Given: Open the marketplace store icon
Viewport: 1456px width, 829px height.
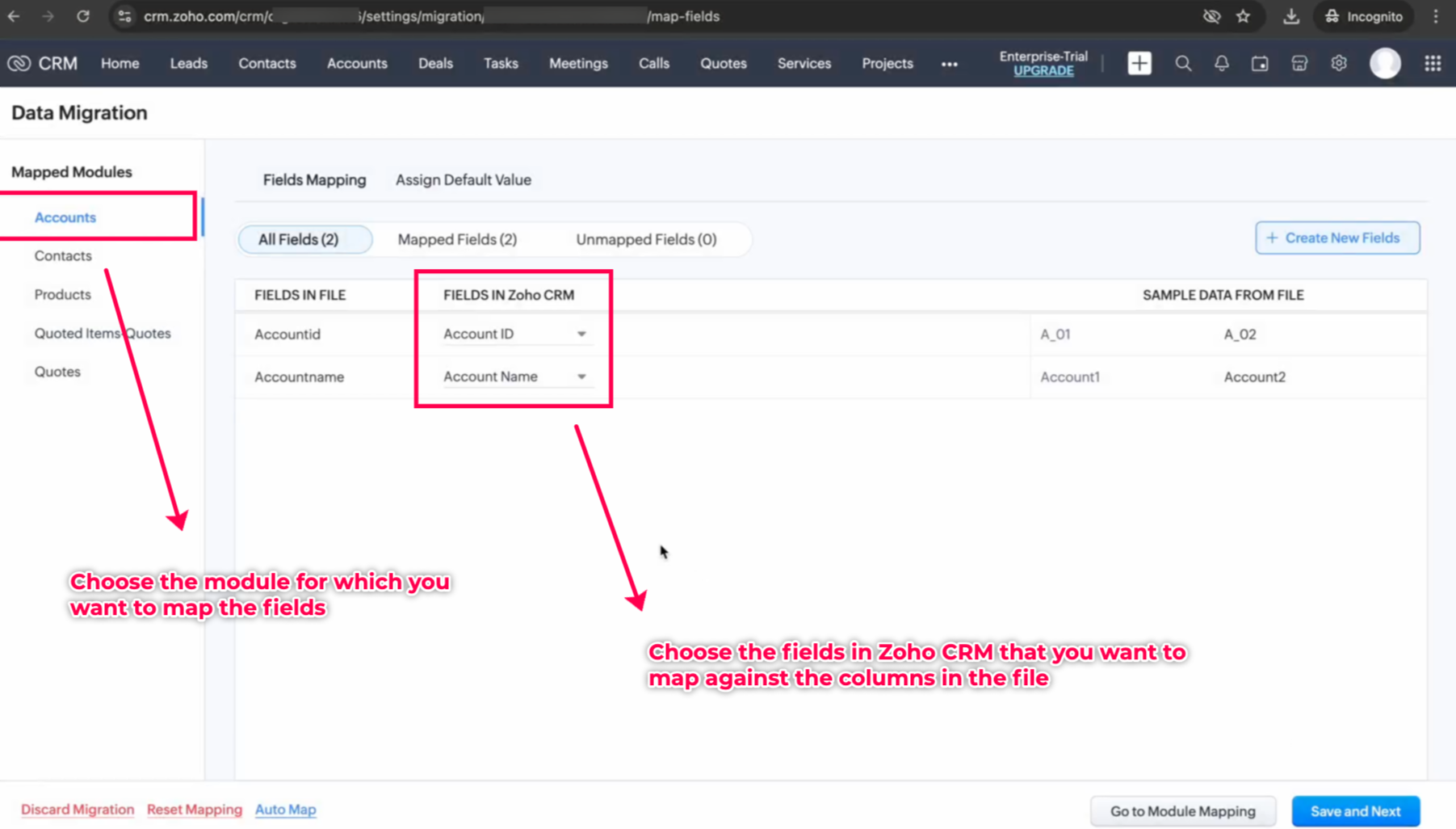Looking at the screenshot, I should point(1299,63).
